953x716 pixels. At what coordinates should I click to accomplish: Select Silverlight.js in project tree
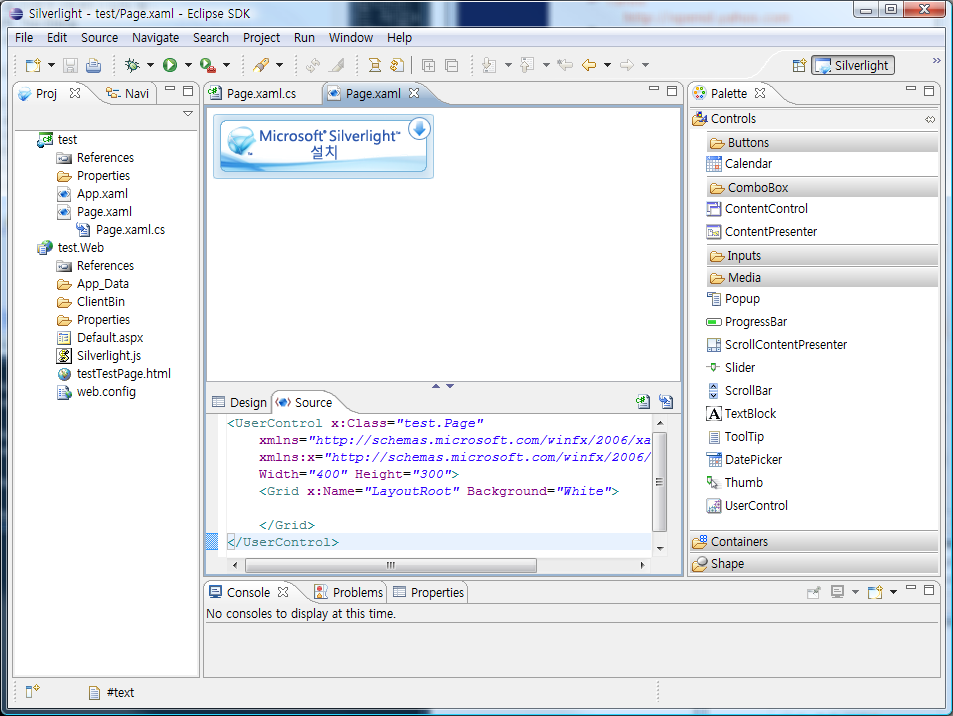(x=109, y=356)
